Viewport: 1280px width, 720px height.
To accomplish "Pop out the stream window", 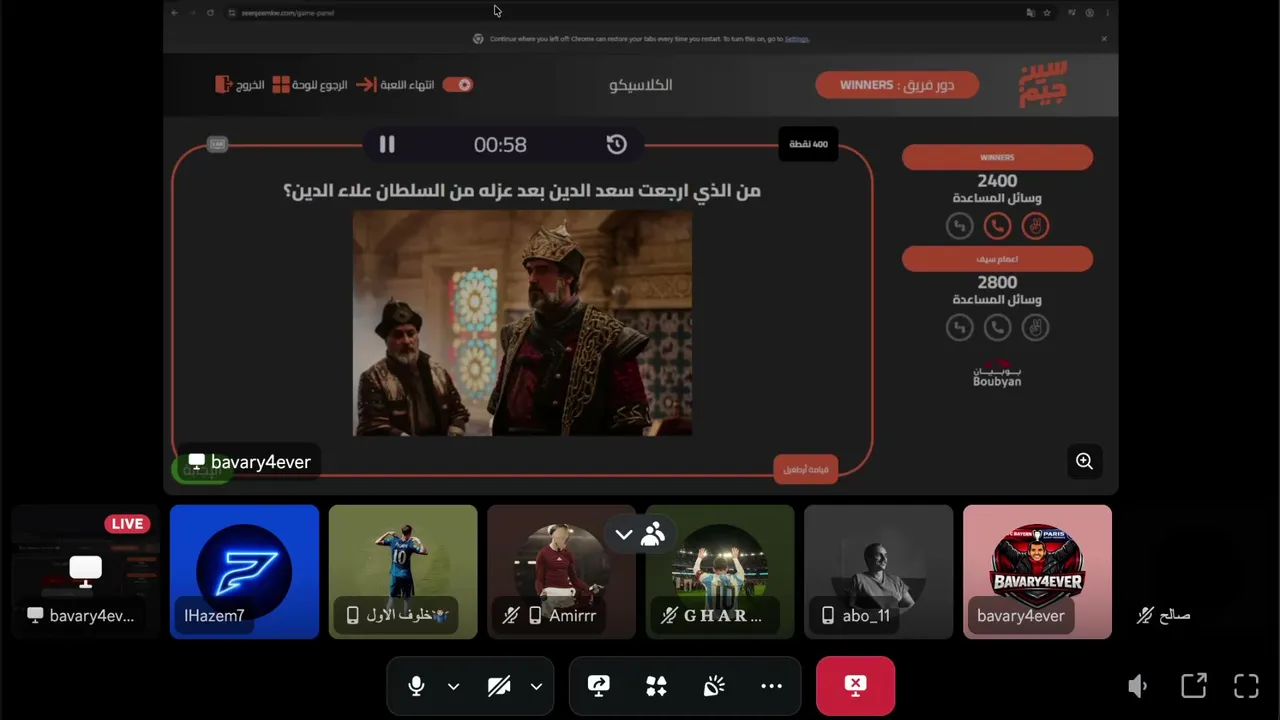I will (x=1194, y=686).
